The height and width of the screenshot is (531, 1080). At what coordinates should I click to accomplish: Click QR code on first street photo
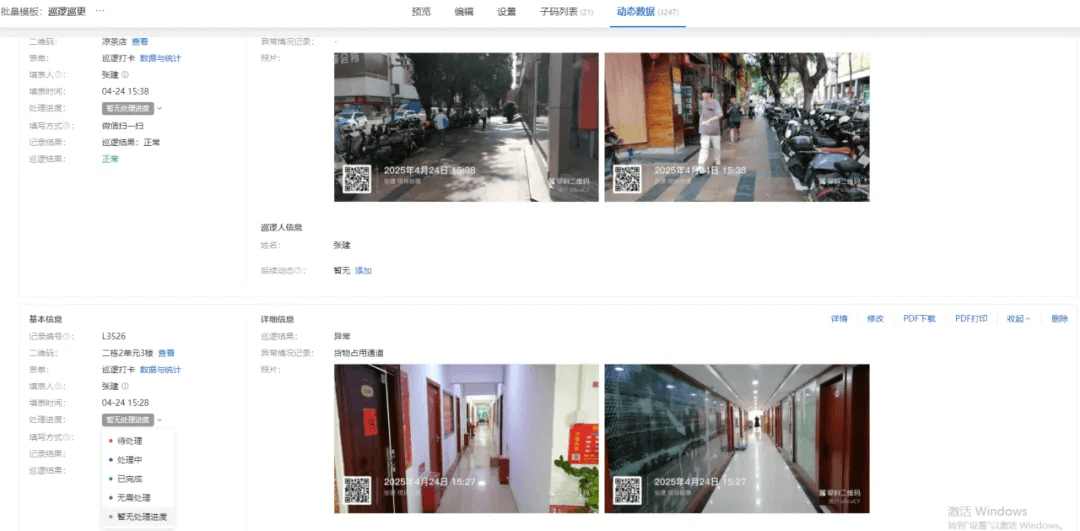point(357,179)
